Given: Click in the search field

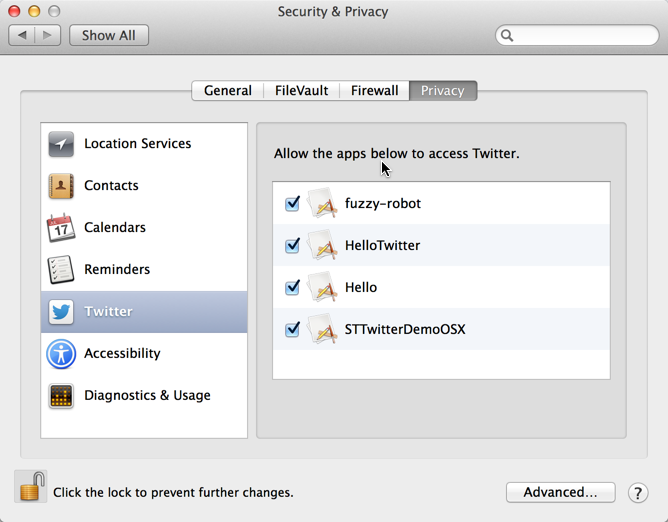Looking at the screenshot, I should click(x=577, y=35).
